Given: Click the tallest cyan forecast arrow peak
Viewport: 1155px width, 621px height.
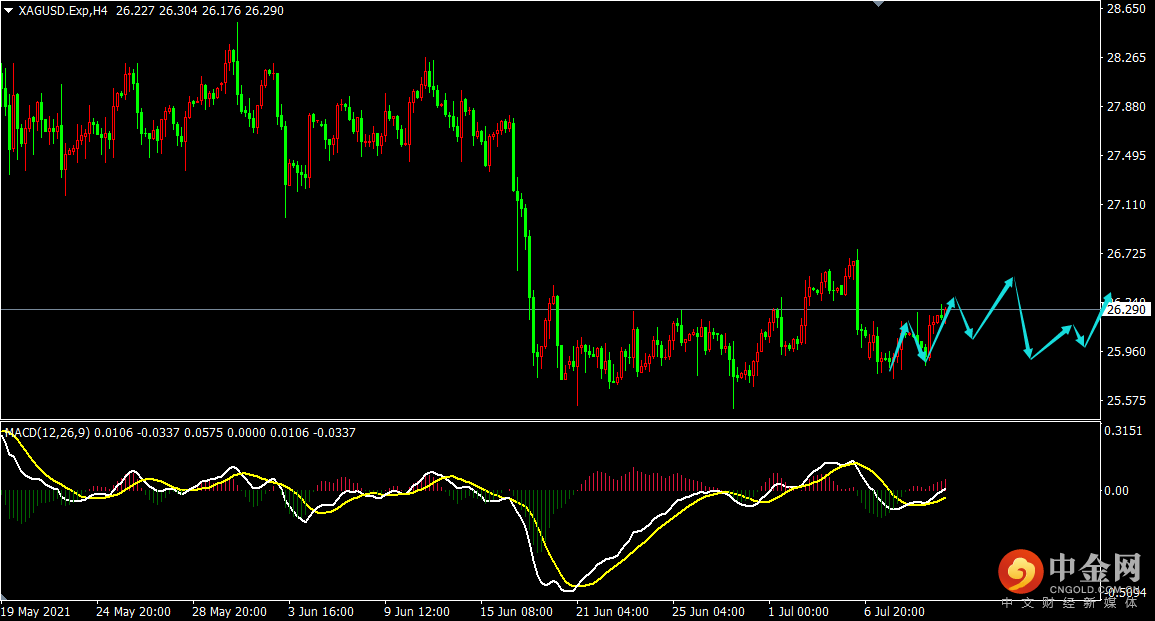Looking at the screenshot, I should coord(1011,280).
